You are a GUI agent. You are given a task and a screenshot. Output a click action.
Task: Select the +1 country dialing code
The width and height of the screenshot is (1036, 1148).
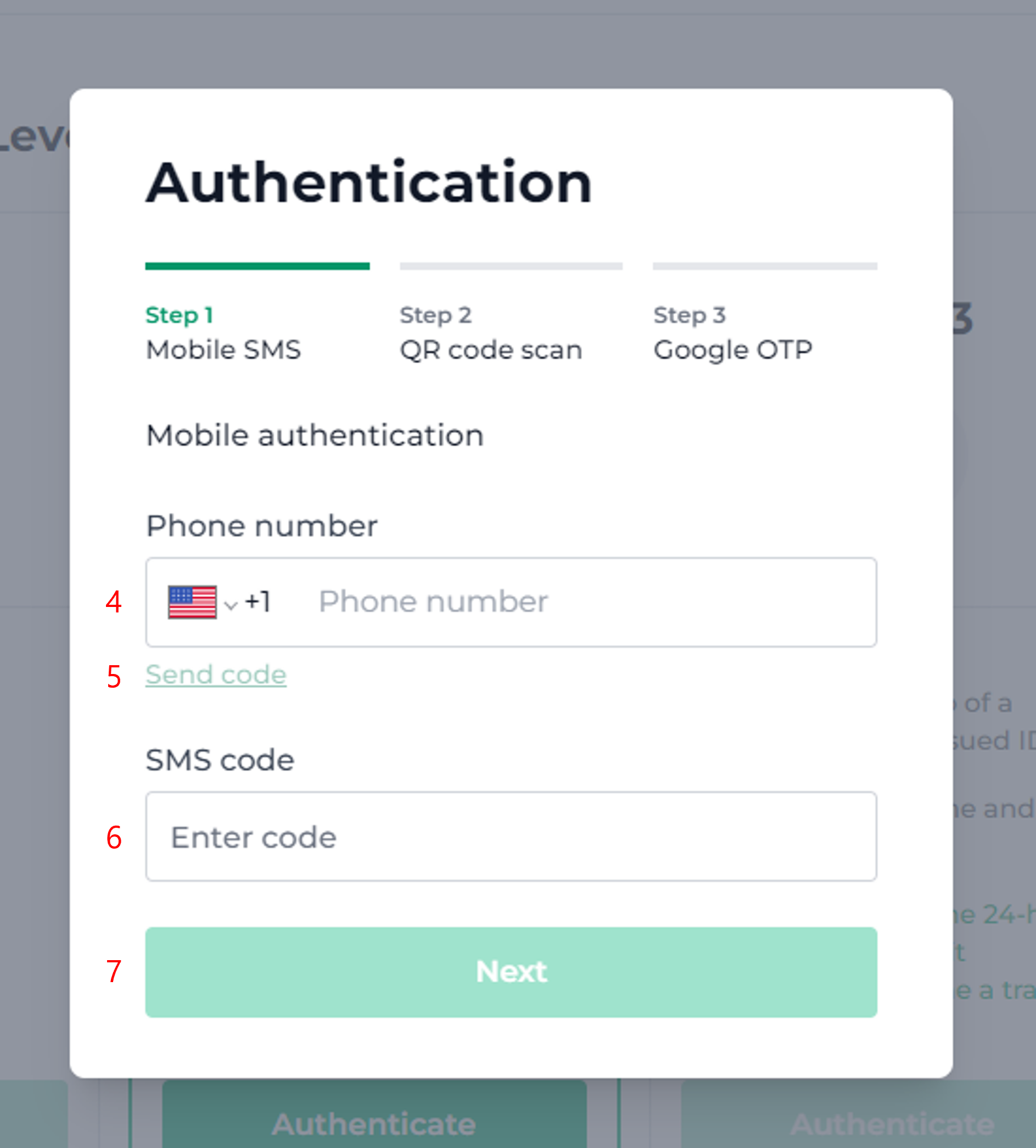click(258, 602)
